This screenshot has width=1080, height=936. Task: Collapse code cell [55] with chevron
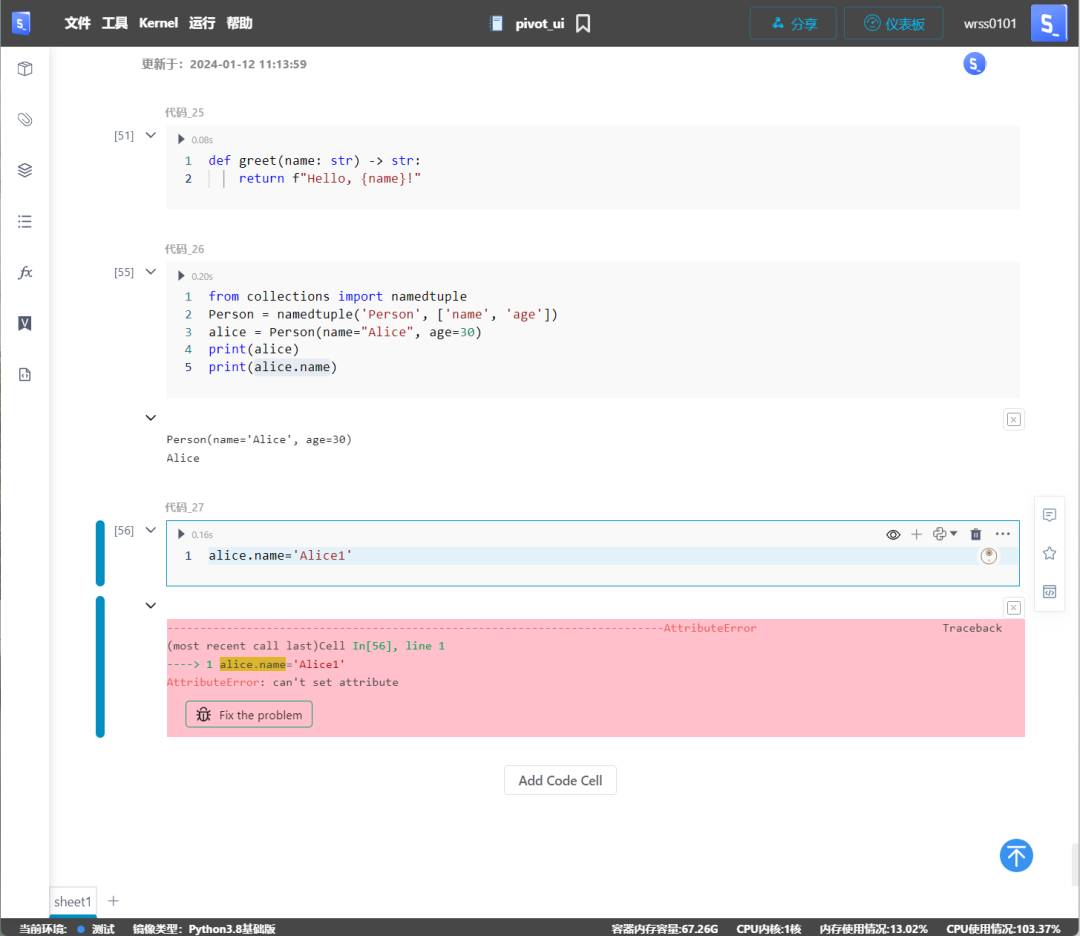click(151, 272)
